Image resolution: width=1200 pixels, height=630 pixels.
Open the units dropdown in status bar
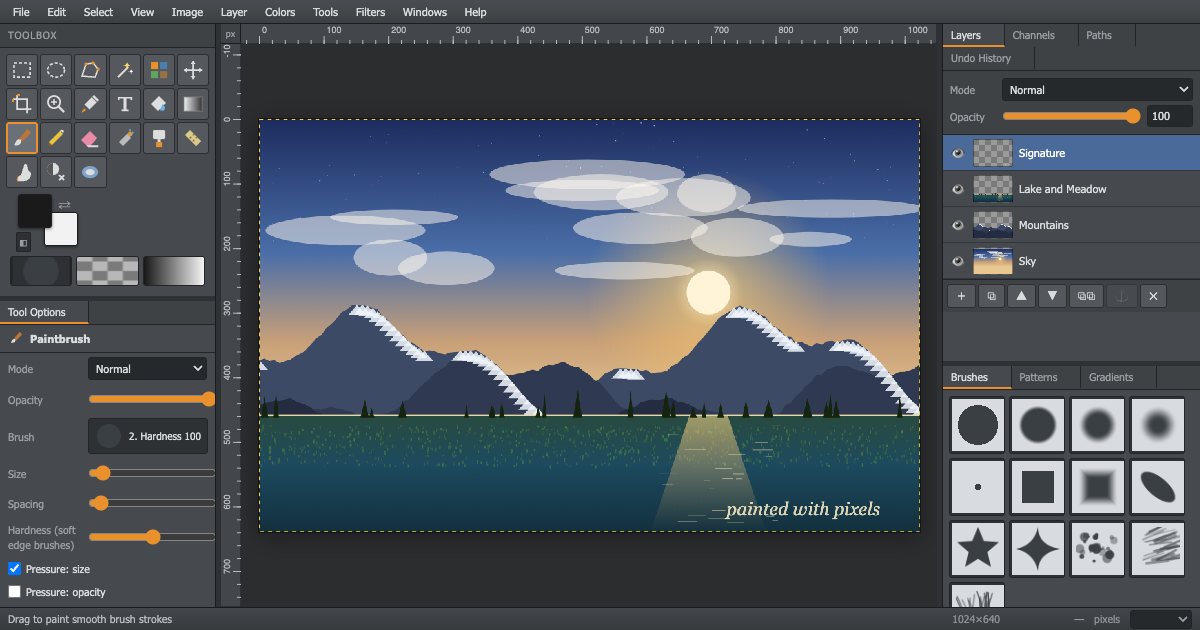(1161, 619)
